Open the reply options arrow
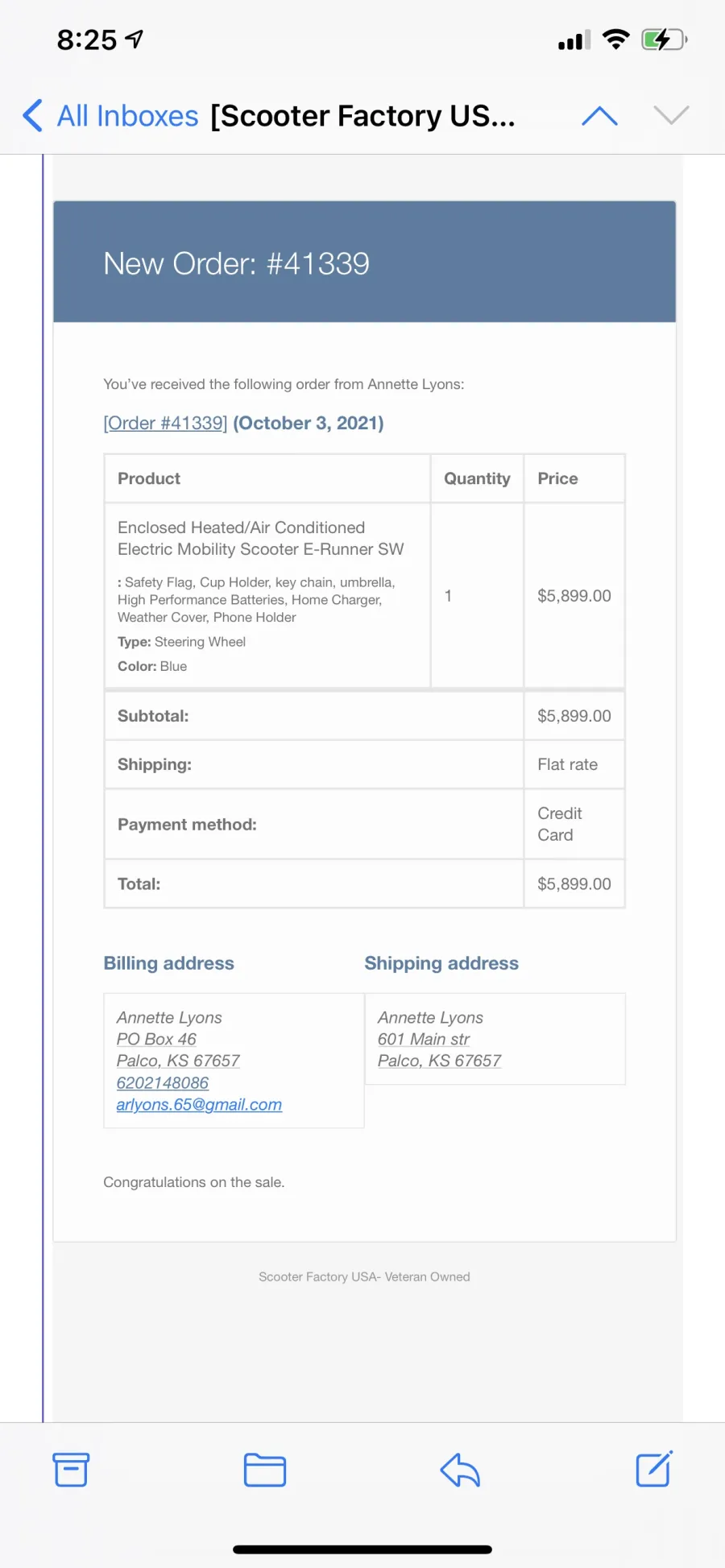 click(460, 1470)
